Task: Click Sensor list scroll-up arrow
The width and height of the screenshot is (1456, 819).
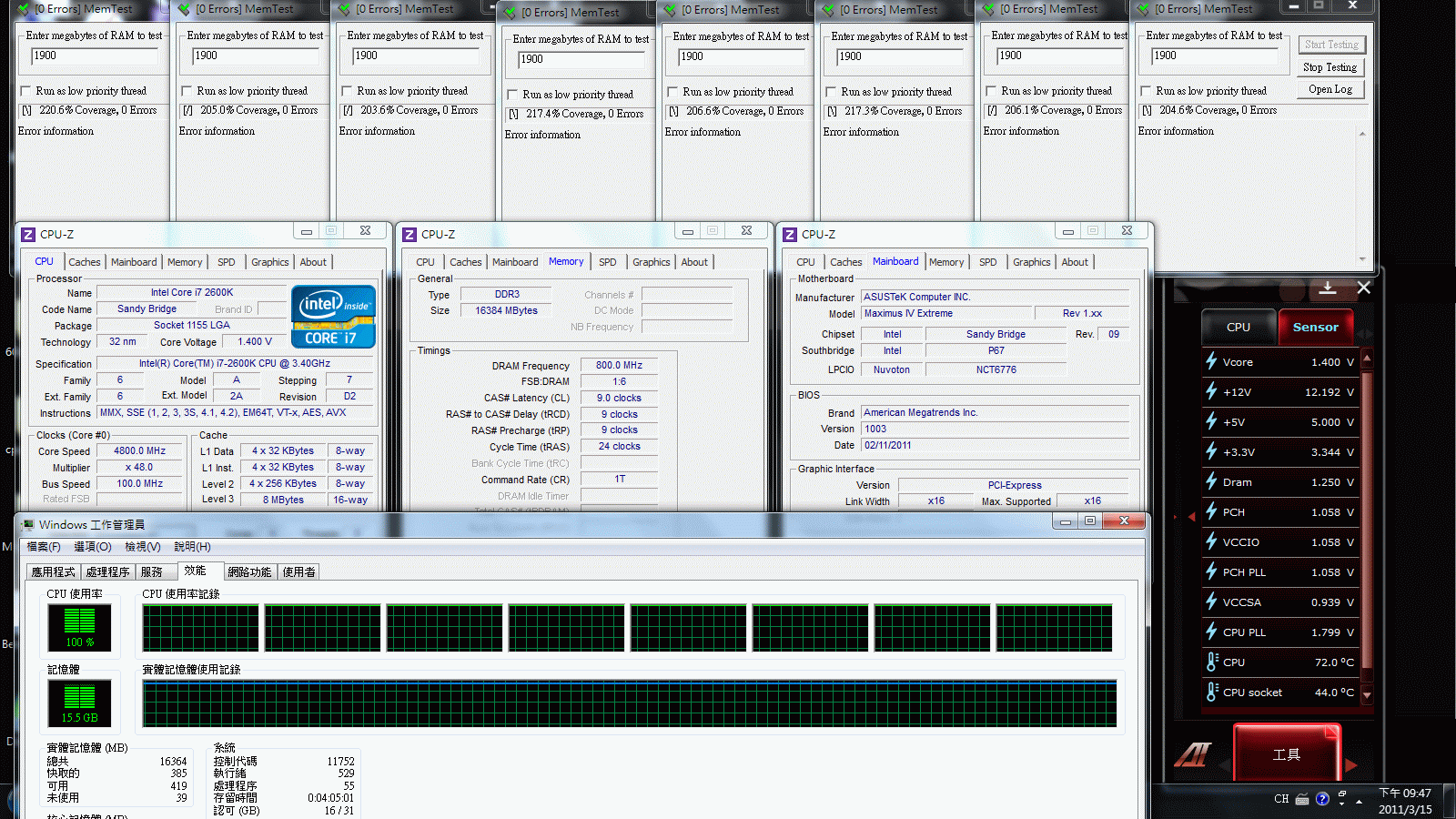Action: [1367, 359]
